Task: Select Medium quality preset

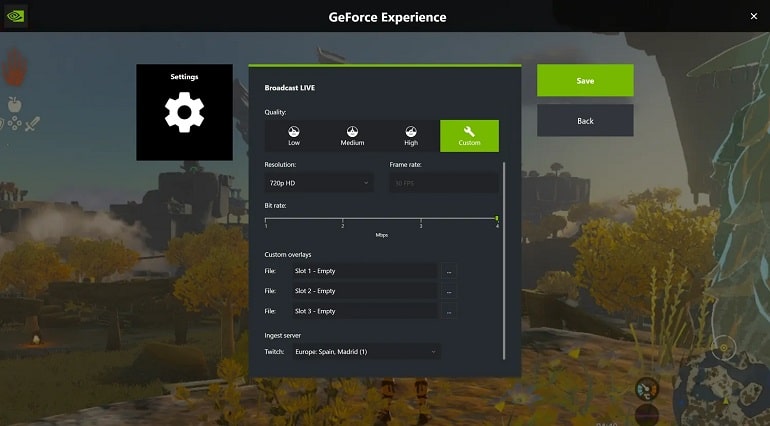Action: point(352,136)
